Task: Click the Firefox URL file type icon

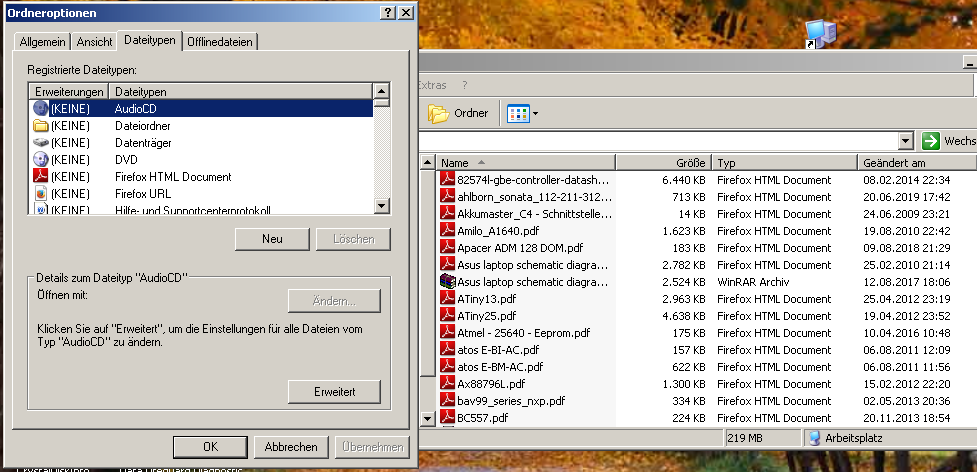Action: (x=41, y=193)
